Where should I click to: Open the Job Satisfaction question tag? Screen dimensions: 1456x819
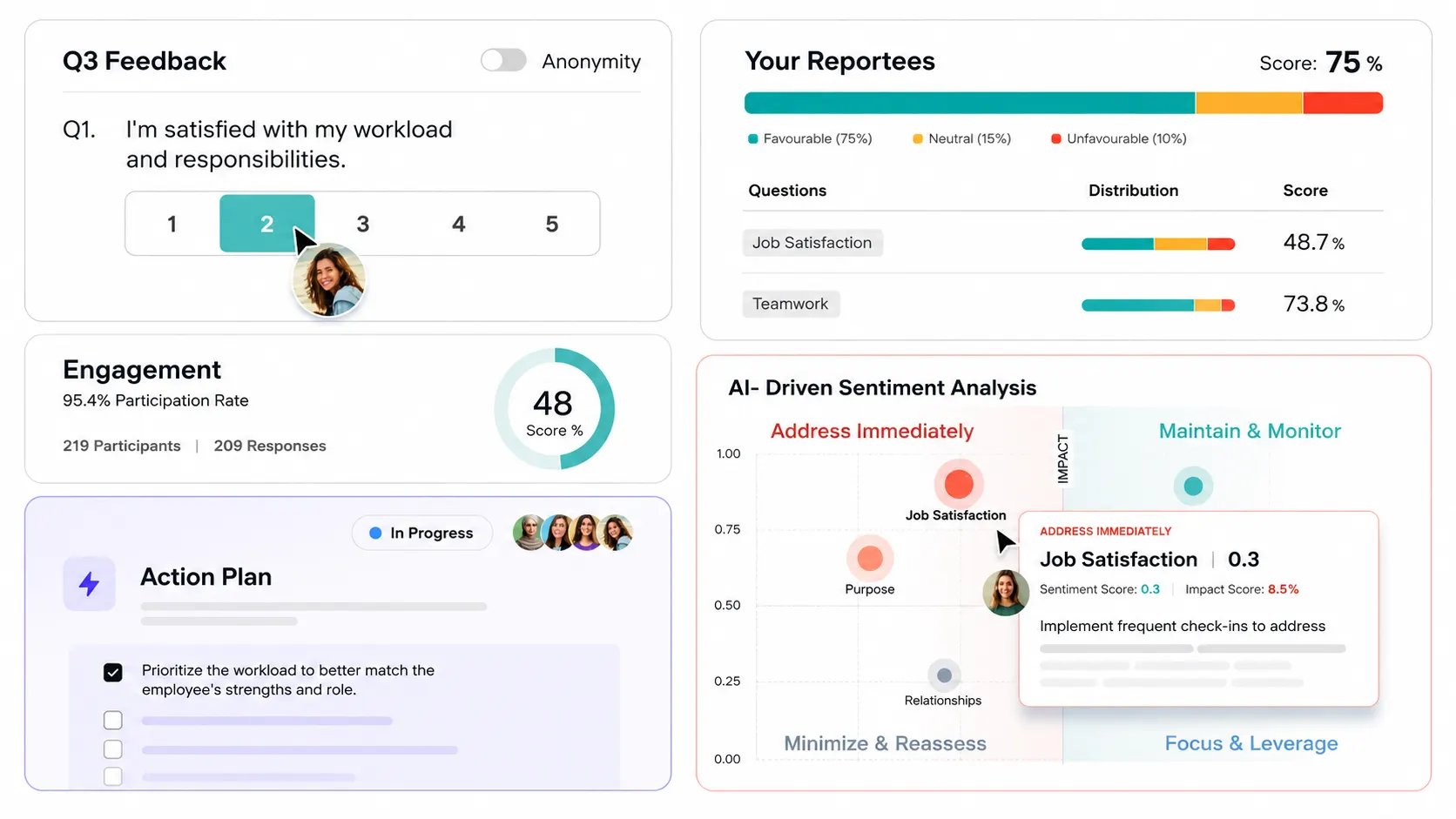(812, 243)
